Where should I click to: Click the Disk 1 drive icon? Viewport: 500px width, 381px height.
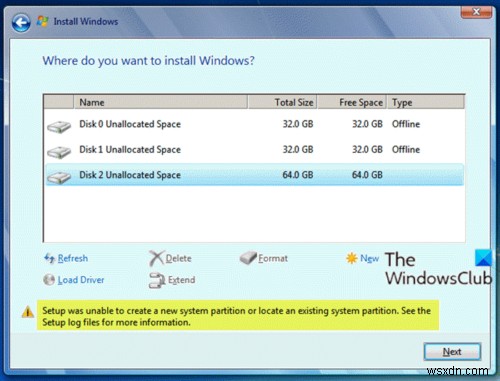click(59, 152)
